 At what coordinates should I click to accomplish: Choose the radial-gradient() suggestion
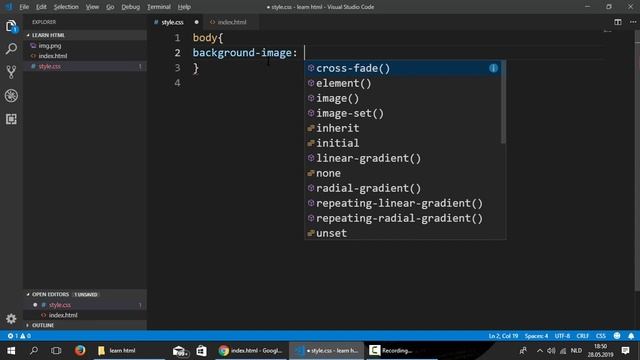(402, 188)
